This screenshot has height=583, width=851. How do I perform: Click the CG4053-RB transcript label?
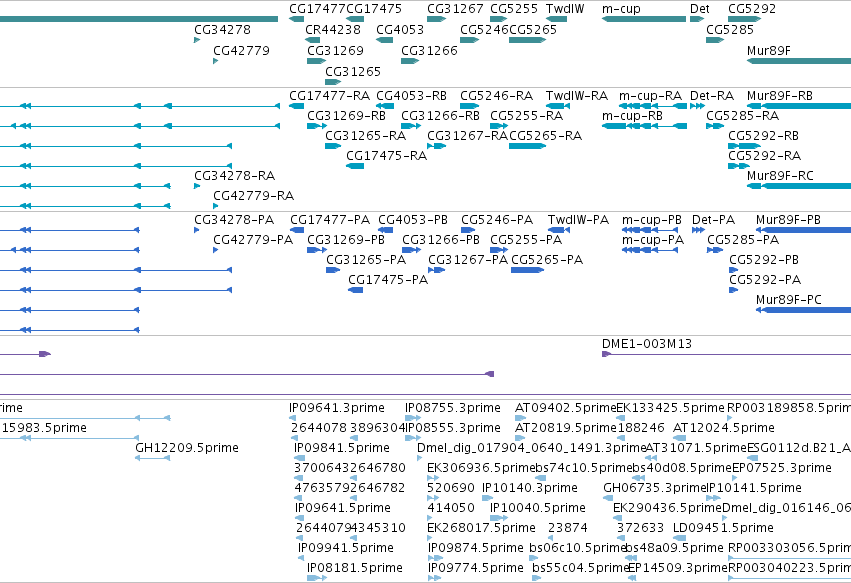point(411,96)
